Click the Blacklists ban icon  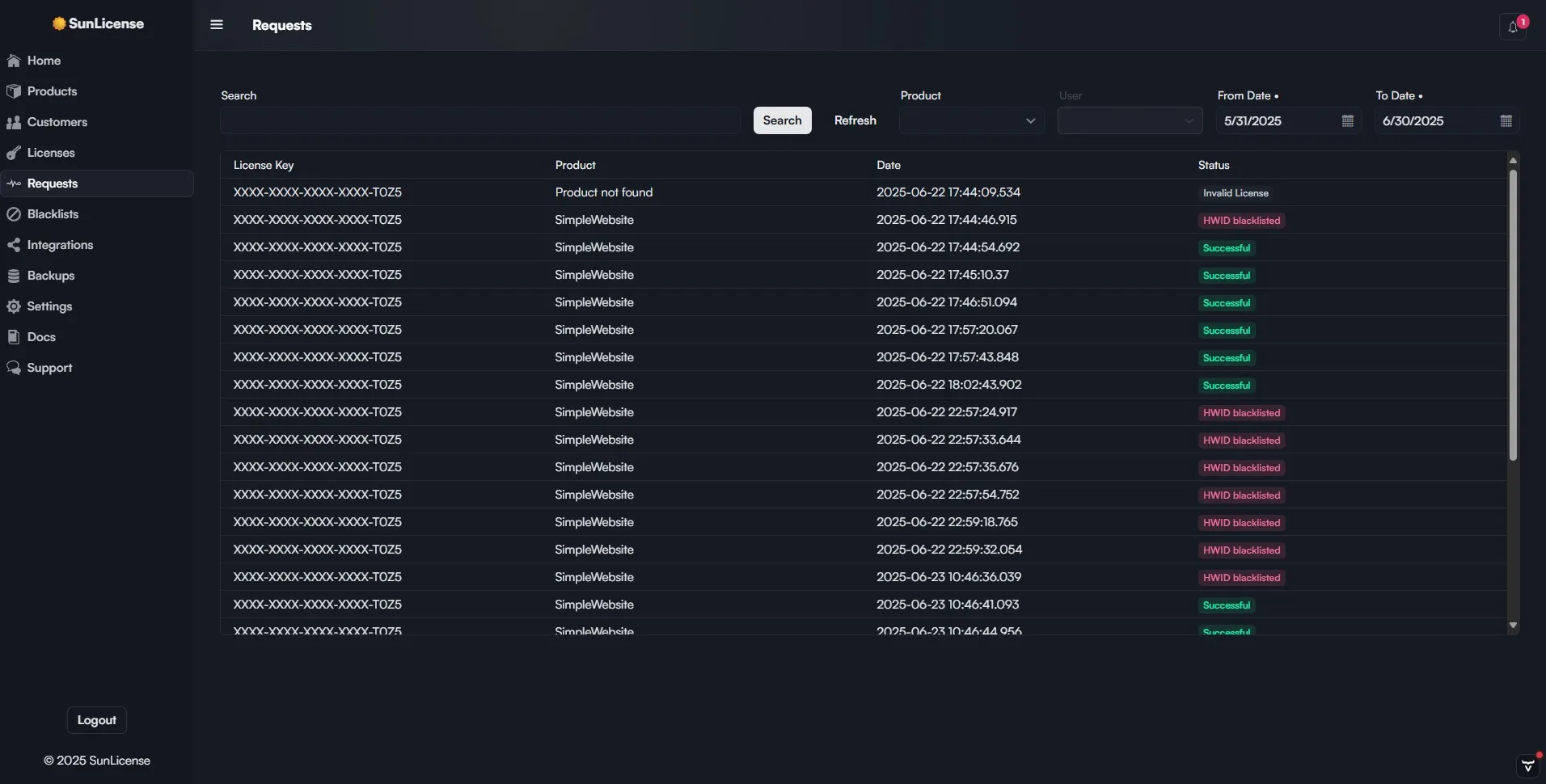pyautogui.click(x=14, y=214)
